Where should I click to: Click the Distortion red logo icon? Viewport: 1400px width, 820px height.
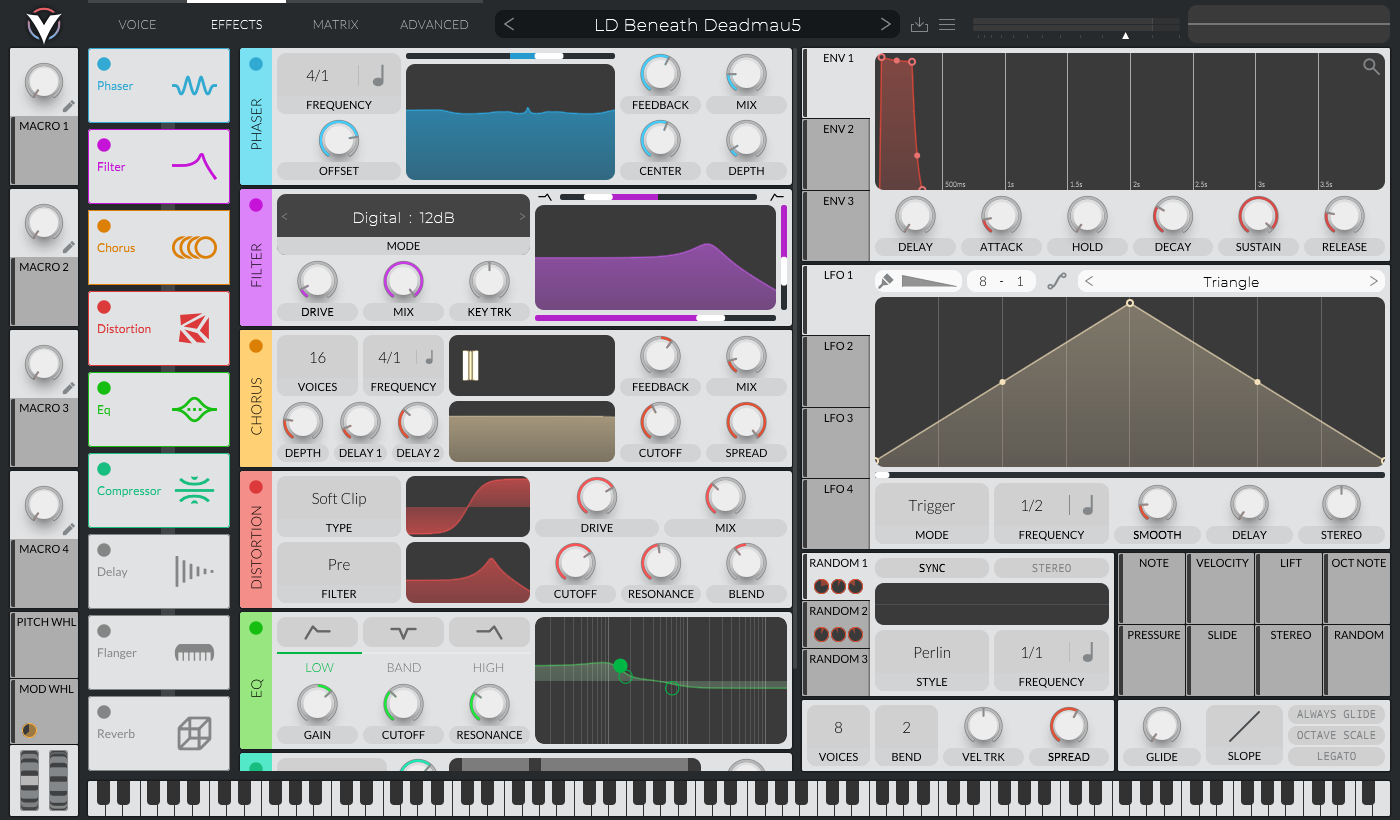pyautogui.click(x=194, y=328)
